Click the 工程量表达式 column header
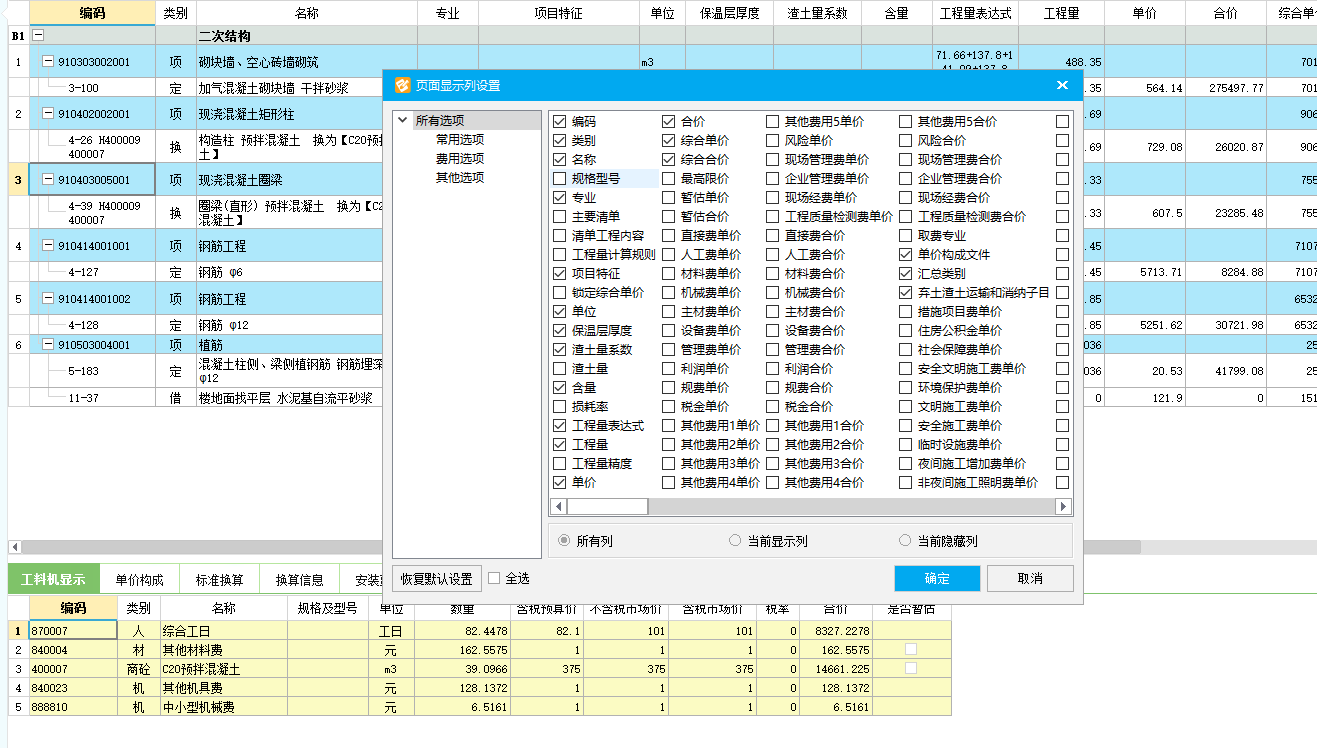The width and height of the screenshot is (1317, 748). tap(975, 13)
